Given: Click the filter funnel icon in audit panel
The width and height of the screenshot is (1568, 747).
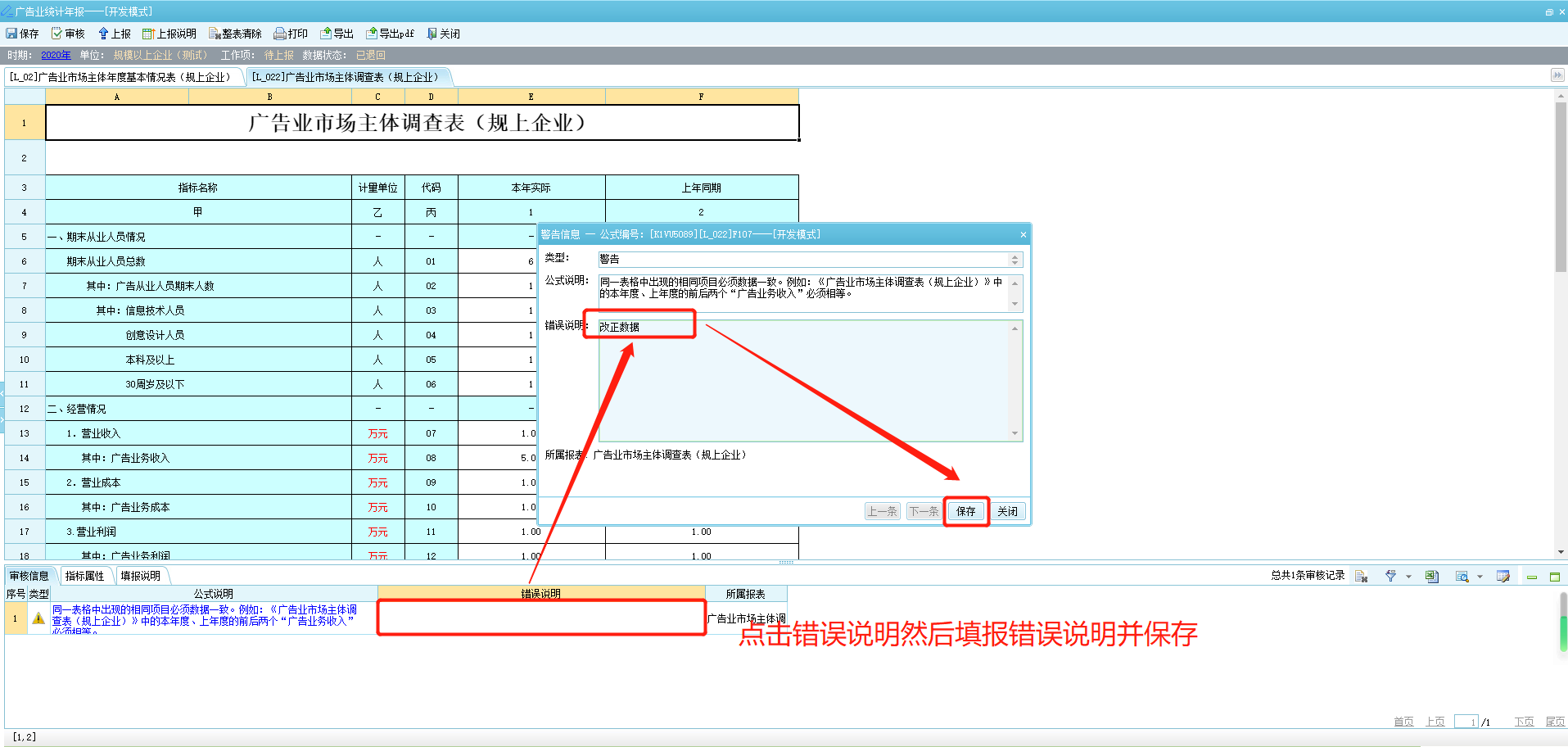Looking at the screenshot, I should [x=1390, y=577].
